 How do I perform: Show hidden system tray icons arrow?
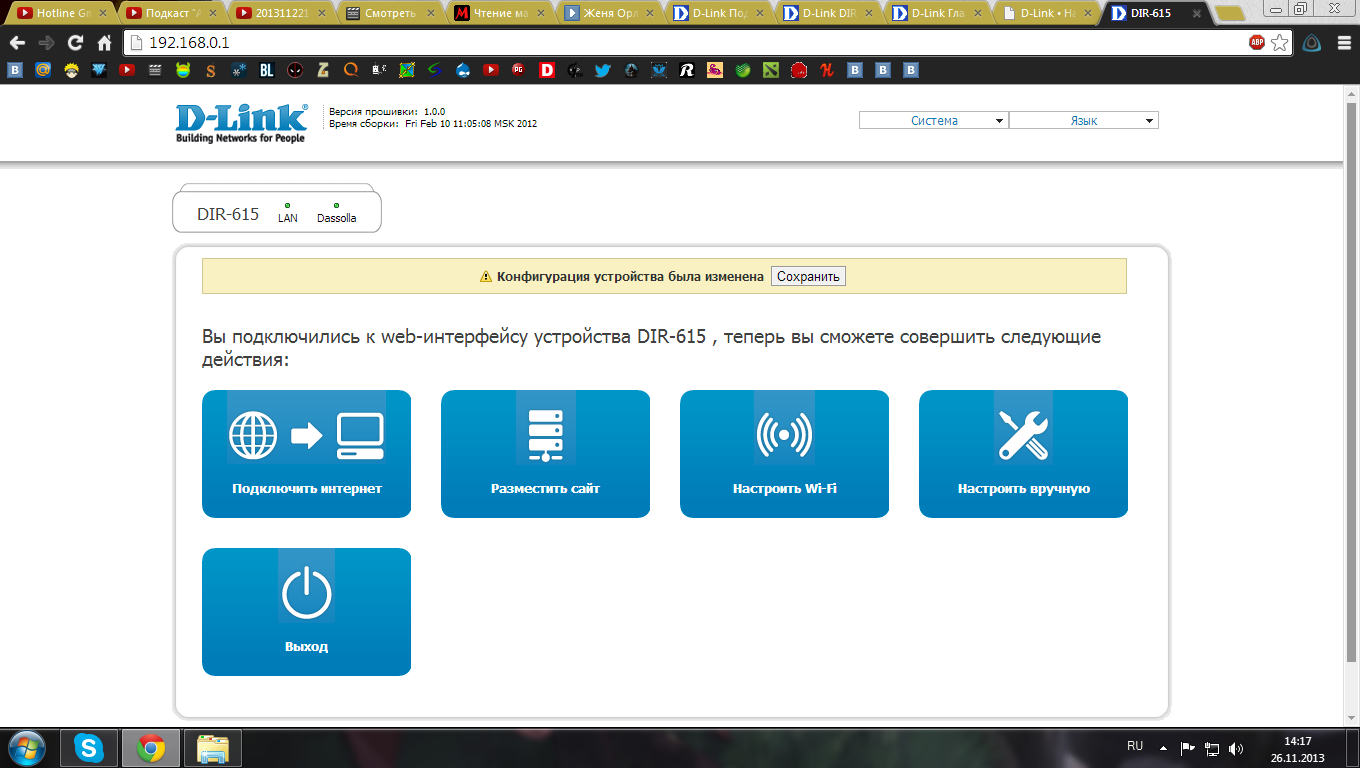point(1163,747)
